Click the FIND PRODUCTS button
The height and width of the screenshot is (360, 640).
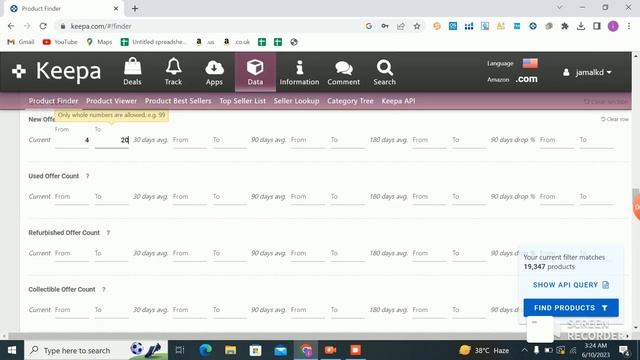[571, 308]
